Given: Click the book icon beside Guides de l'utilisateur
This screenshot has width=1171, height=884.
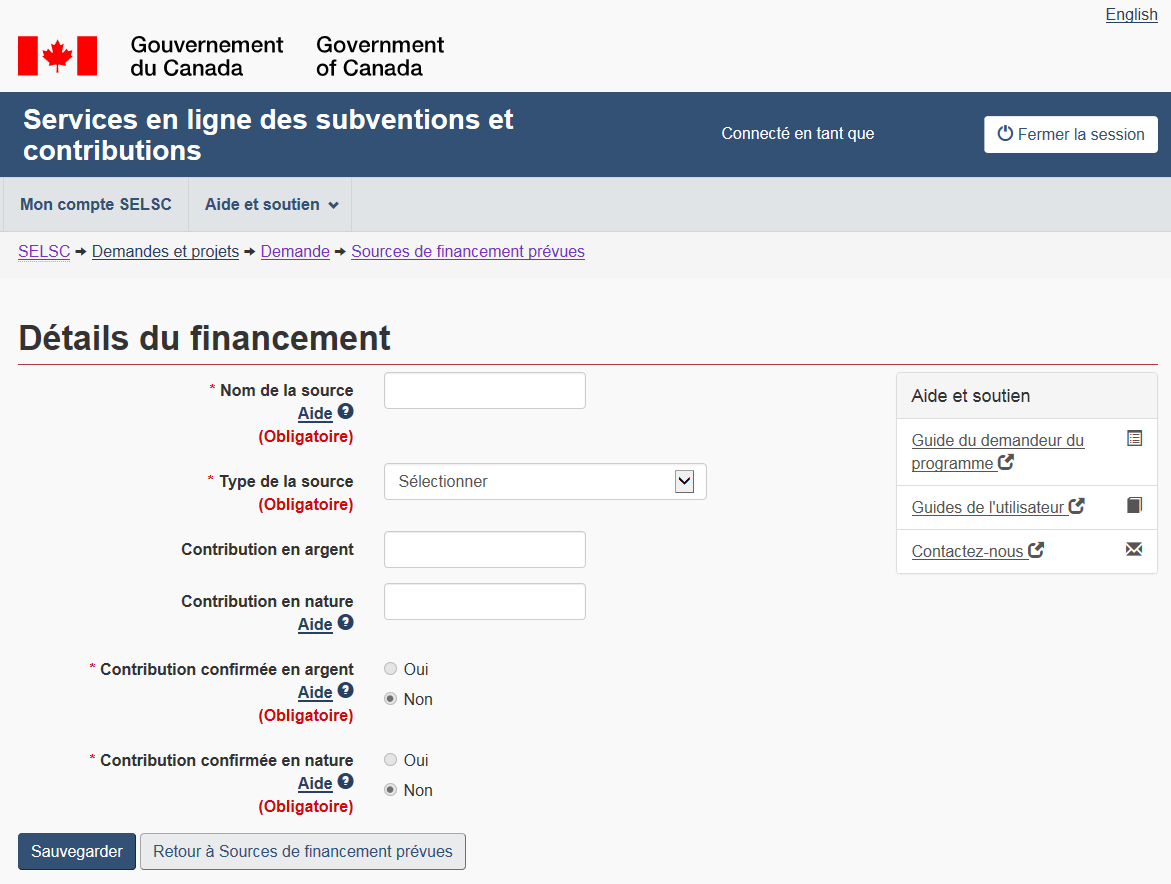Looking at the screenshot, I should coord(1134,505).
